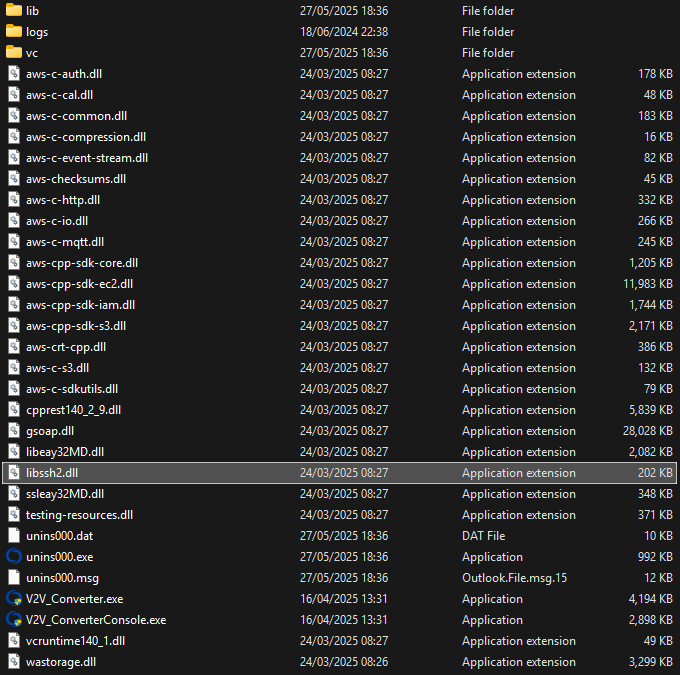
Task: Click the unins000.dat blank file icon
Action: tap(14, 535)
